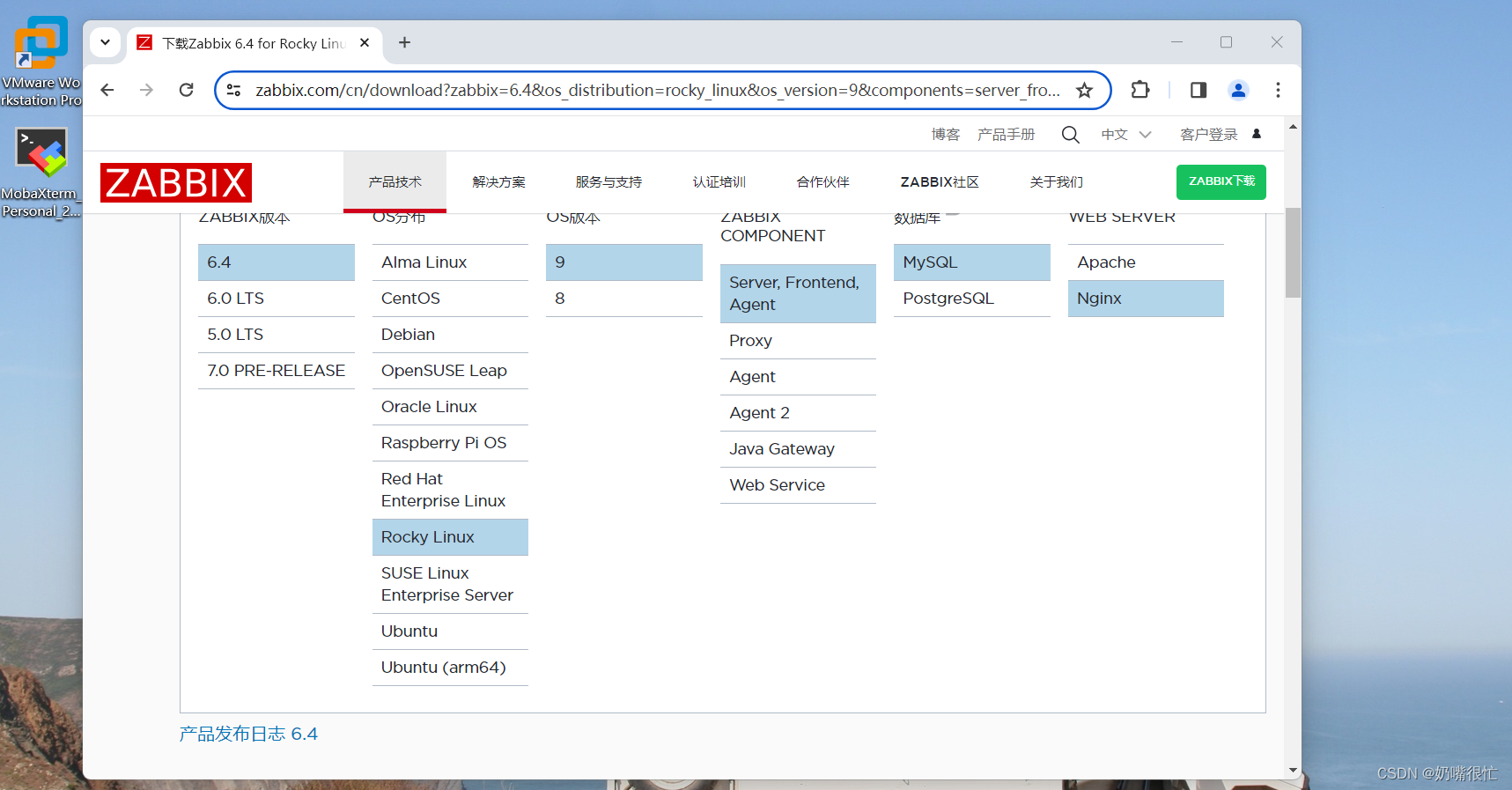Open the Chrome extensions puzzle icon
The height and width of the screenshot is (790, 1512).
(1140, 90)
